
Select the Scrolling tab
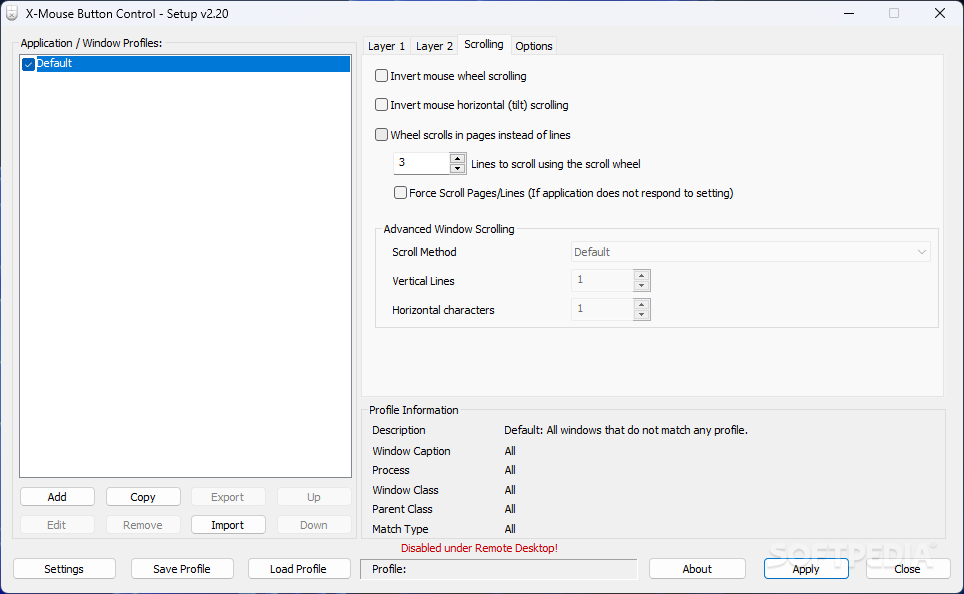[x=484, y=44]
